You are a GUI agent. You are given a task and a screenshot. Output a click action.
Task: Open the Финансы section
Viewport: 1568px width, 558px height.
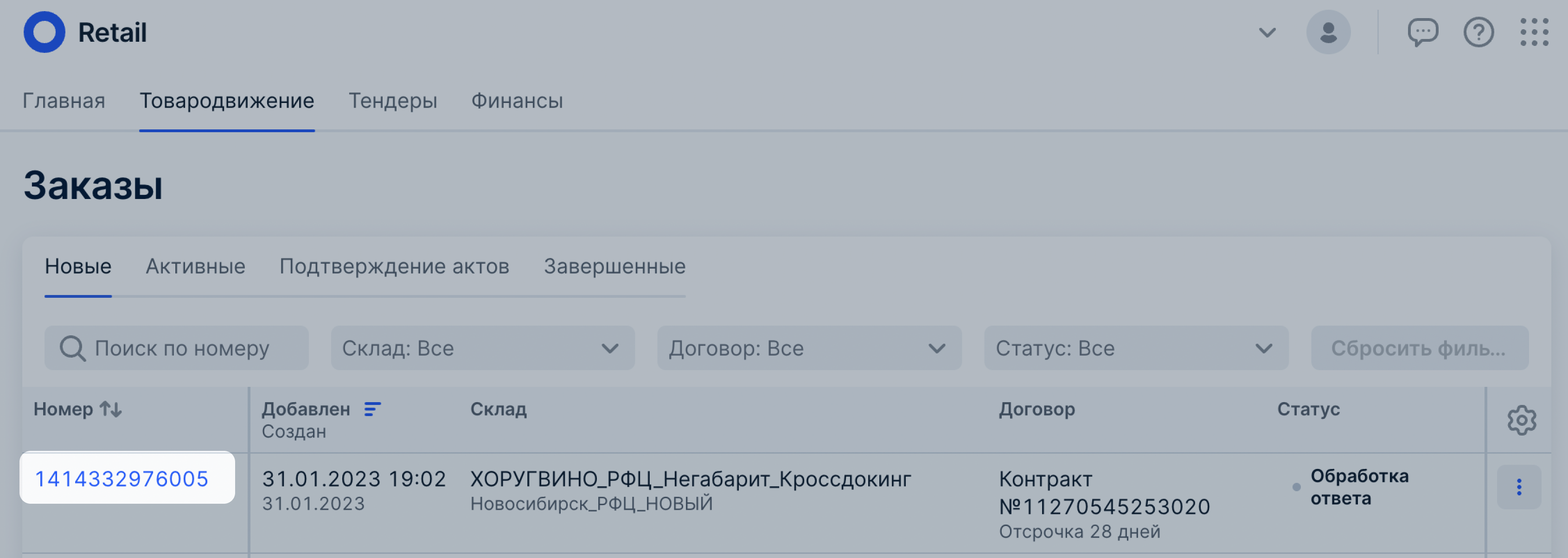[517, 101]
